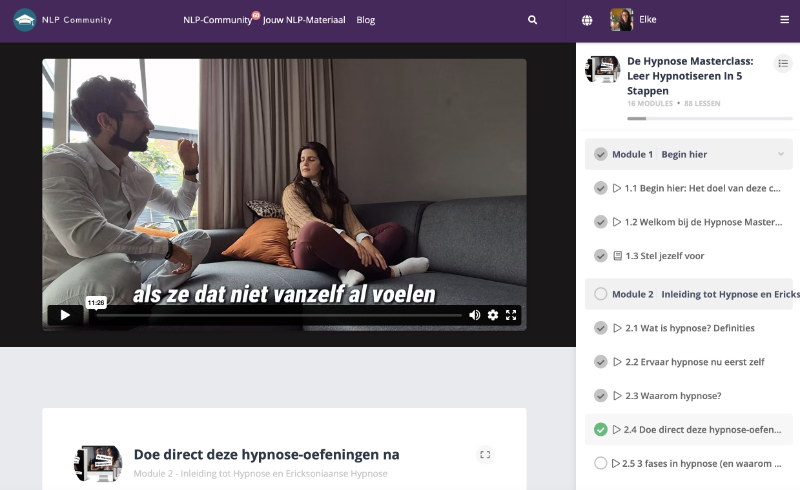
Task: Click the Elke username
Action: click(647, 19)
